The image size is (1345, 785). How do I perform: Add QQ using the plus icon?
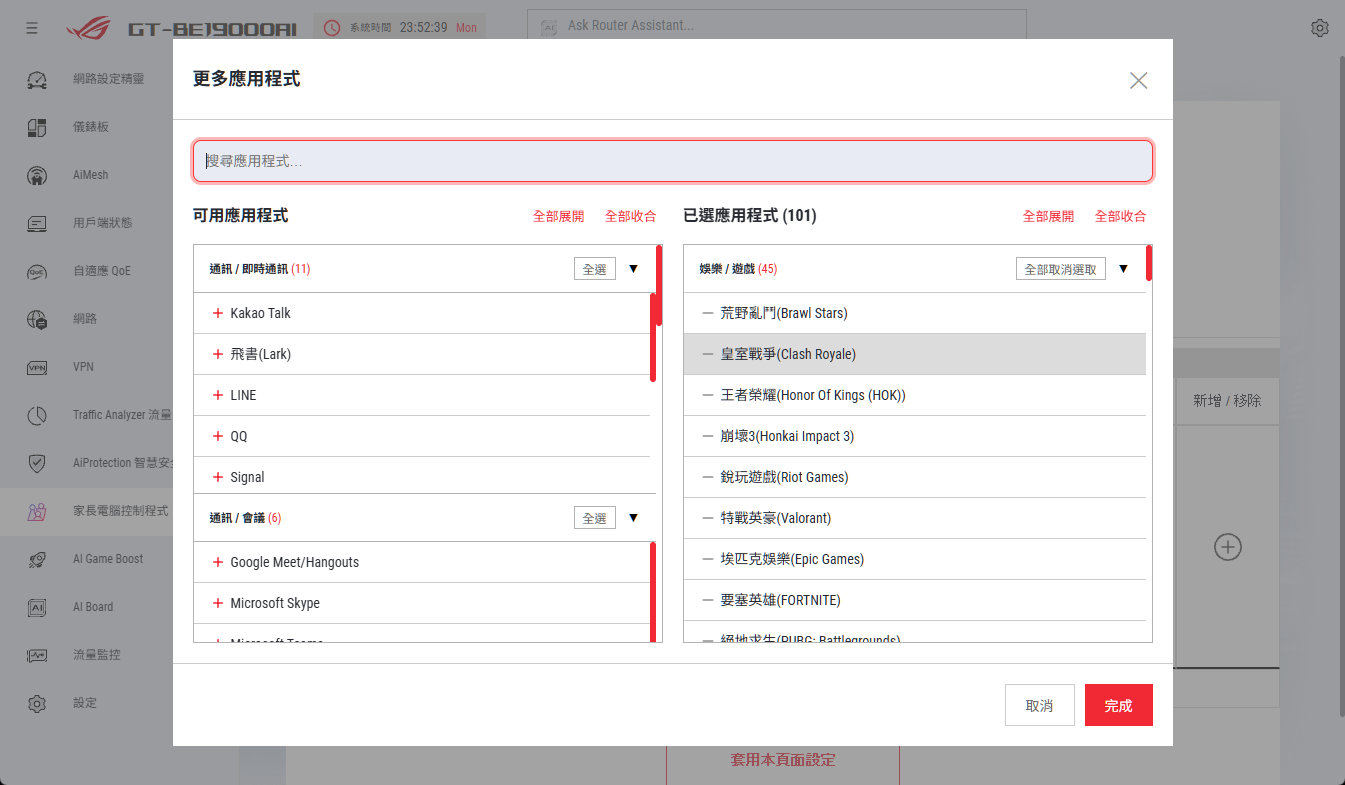(x=218, y=436)
